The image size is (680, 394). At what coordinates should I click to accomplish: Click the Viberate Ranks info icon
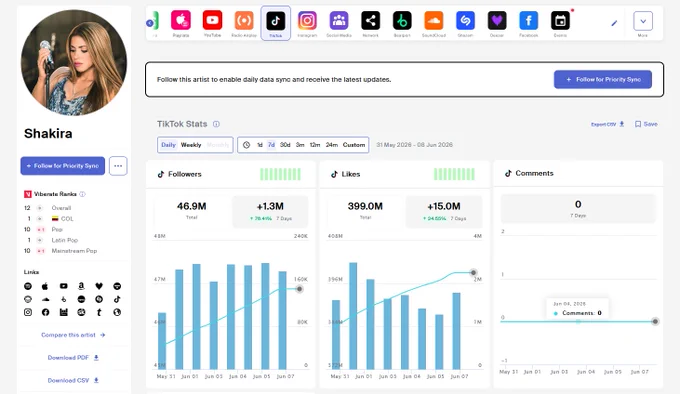[82, 194]
